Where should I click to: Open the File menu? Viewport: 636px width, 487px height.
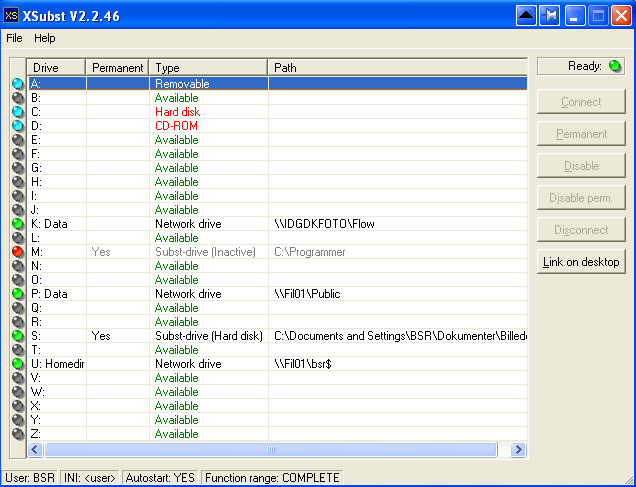14,38
